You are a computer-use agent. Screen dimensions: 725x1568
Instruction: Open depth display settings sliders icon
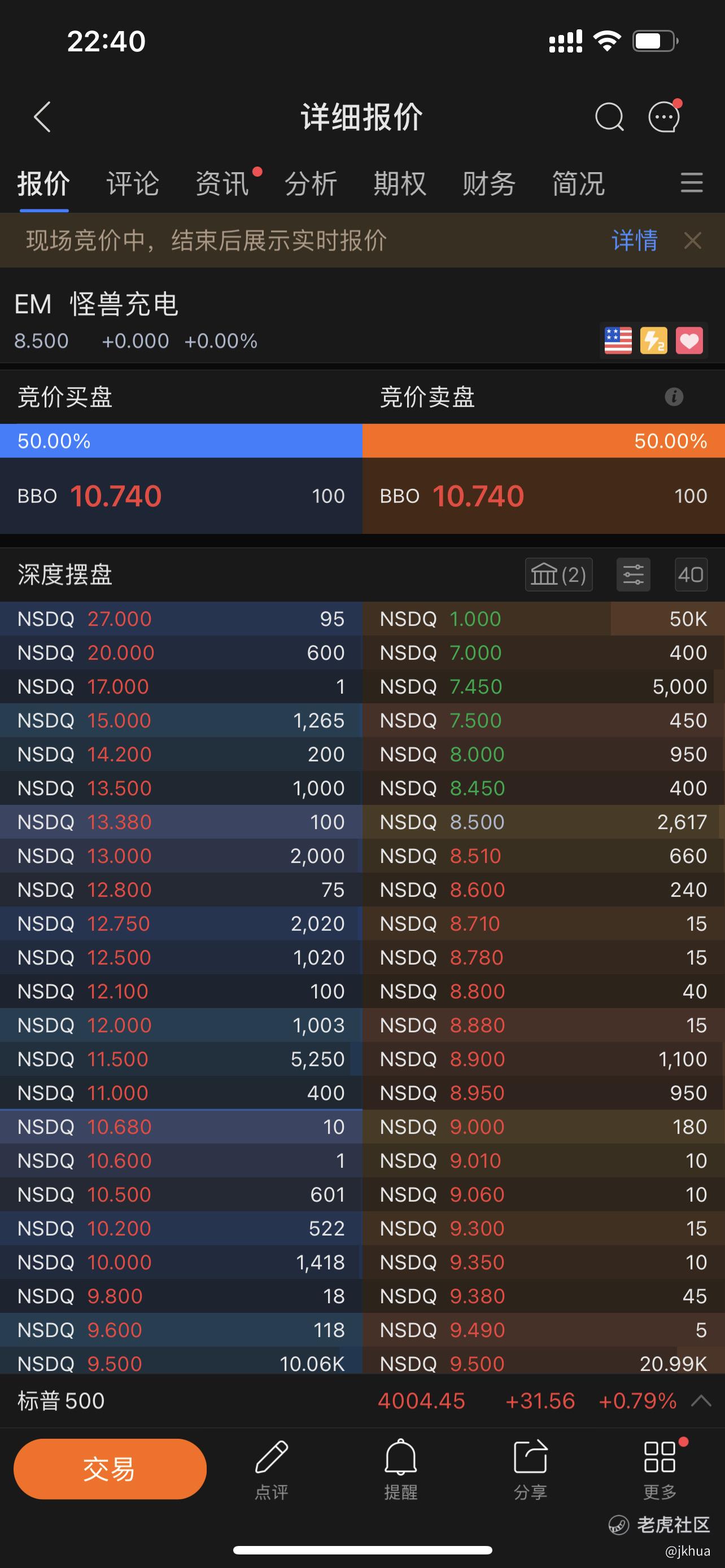633,575
